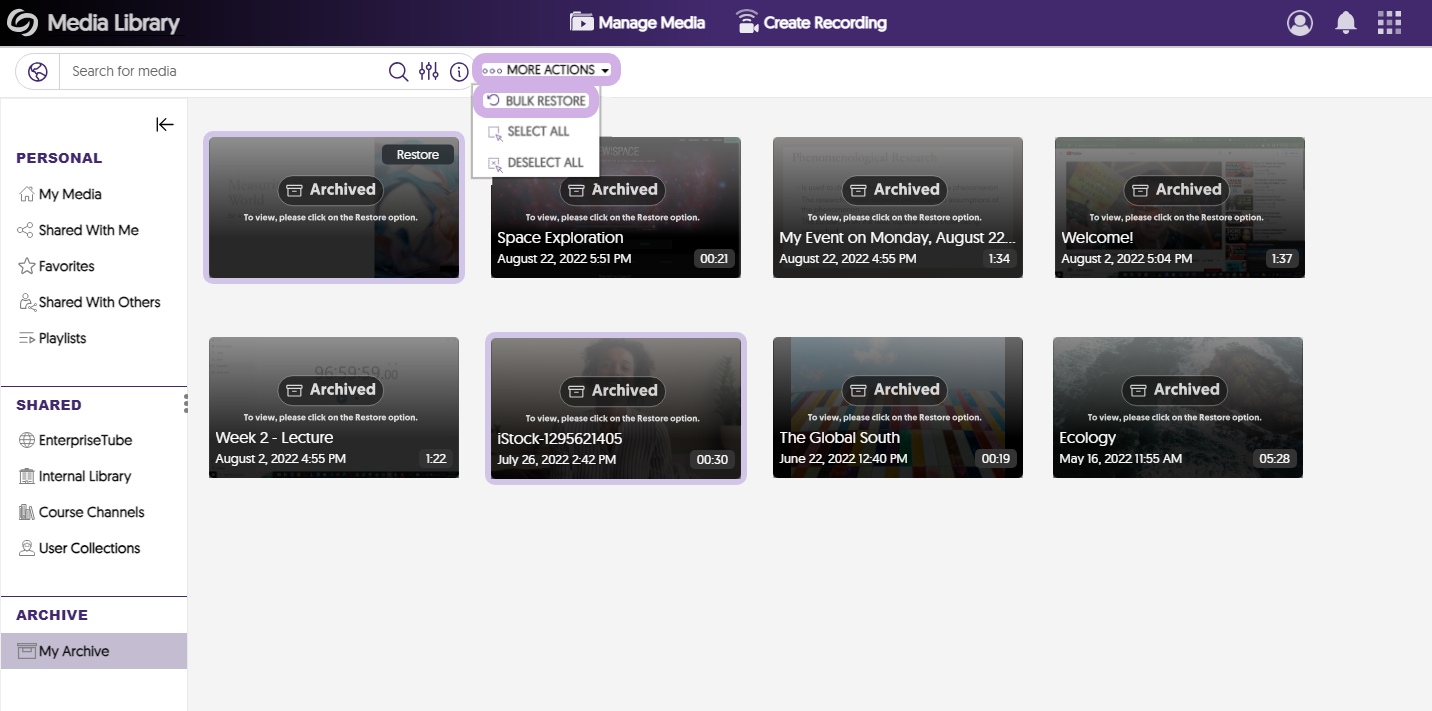Click the search magnifier icon
Screen dimensions: 1432x711
click(398, 71)
